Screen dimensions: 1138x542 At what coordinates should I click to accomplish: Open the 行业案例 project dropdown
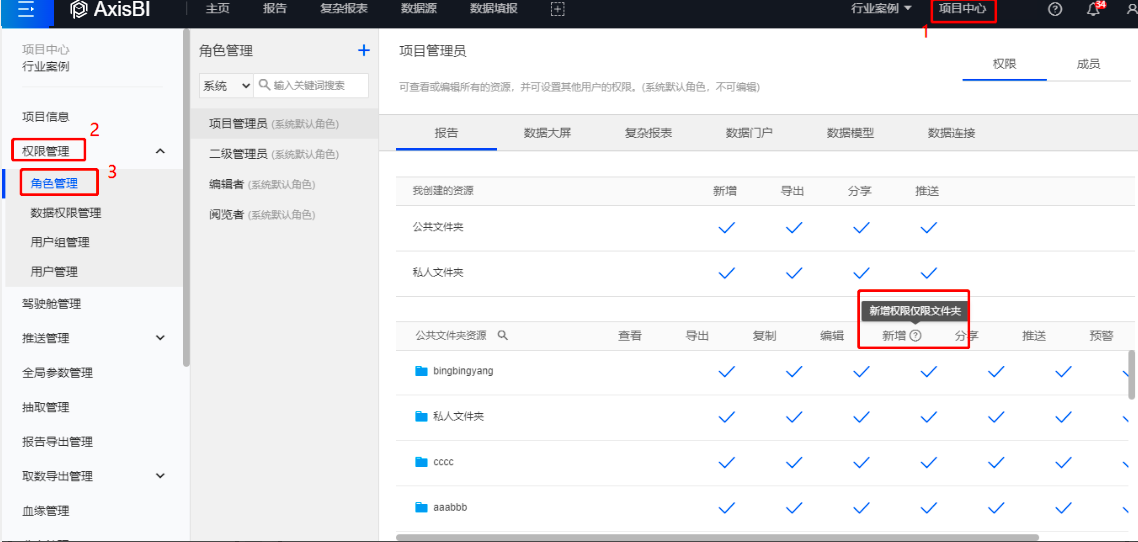point(881,9)
